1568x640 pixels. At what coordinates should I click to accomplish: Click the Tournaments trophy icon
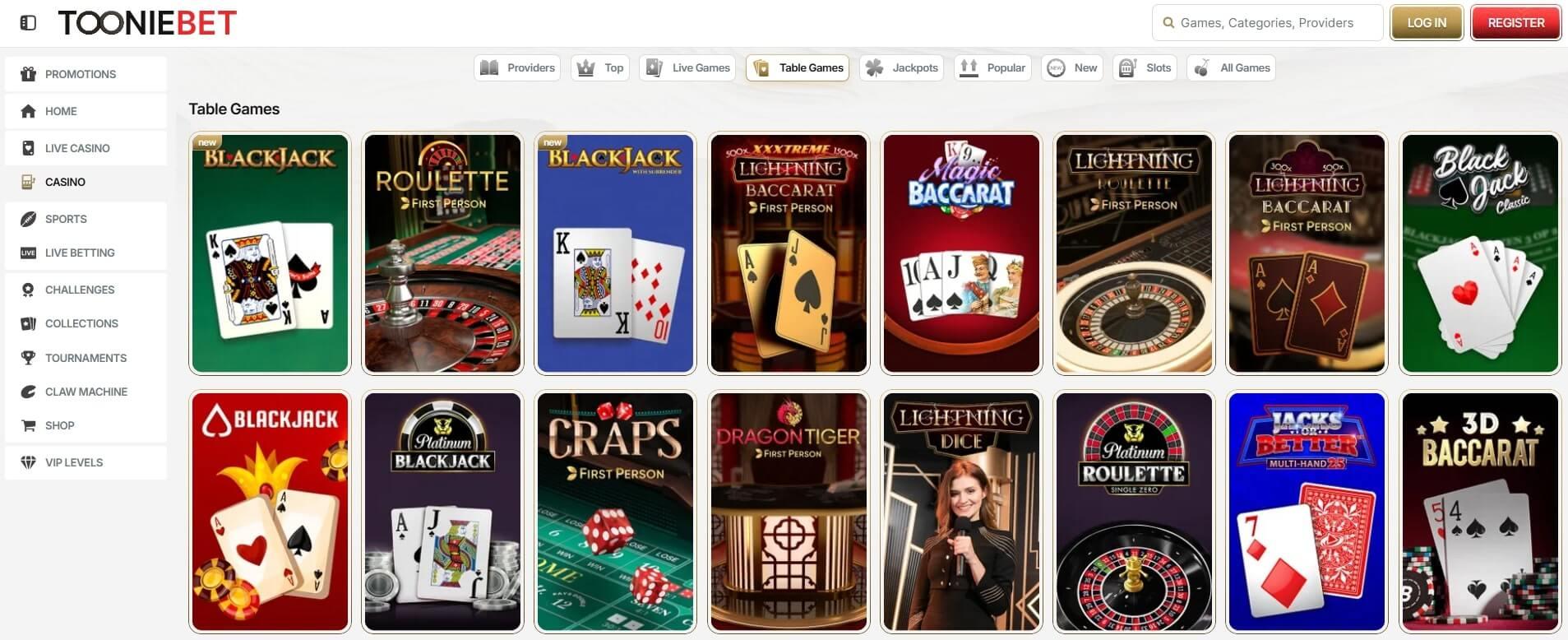[x=28, y=358]
